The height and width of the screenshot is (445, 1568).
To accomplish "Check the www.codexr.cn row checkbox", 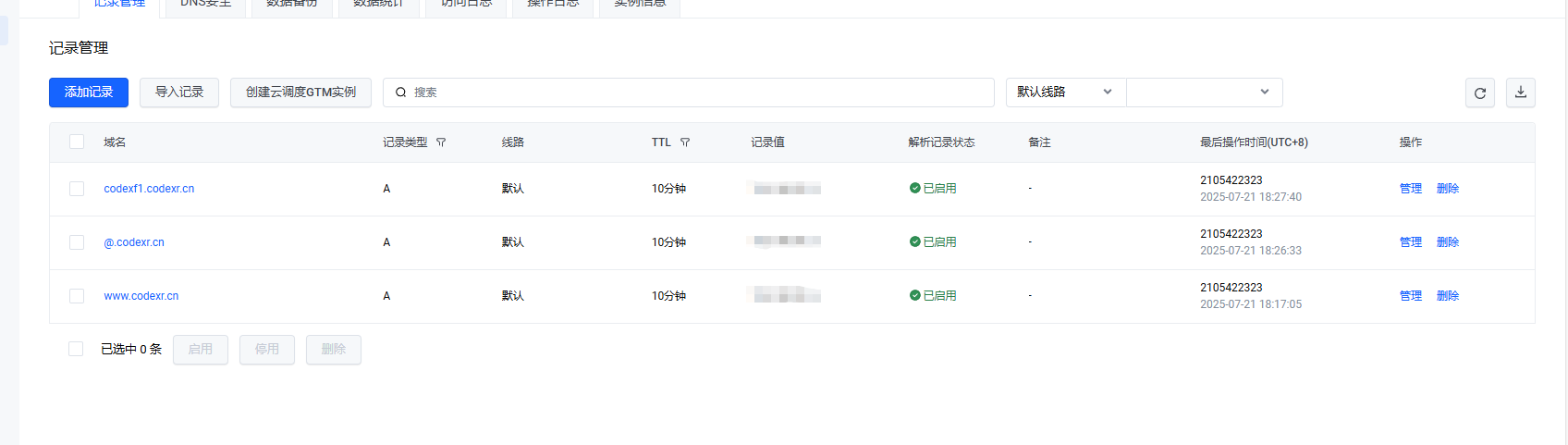I will tap(77, 296).
